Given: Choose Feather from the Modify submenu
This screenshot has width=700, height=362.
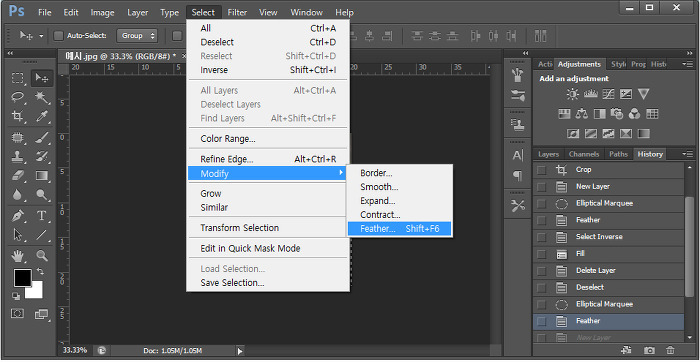Looking at the screenshot, I should [400, 229].
